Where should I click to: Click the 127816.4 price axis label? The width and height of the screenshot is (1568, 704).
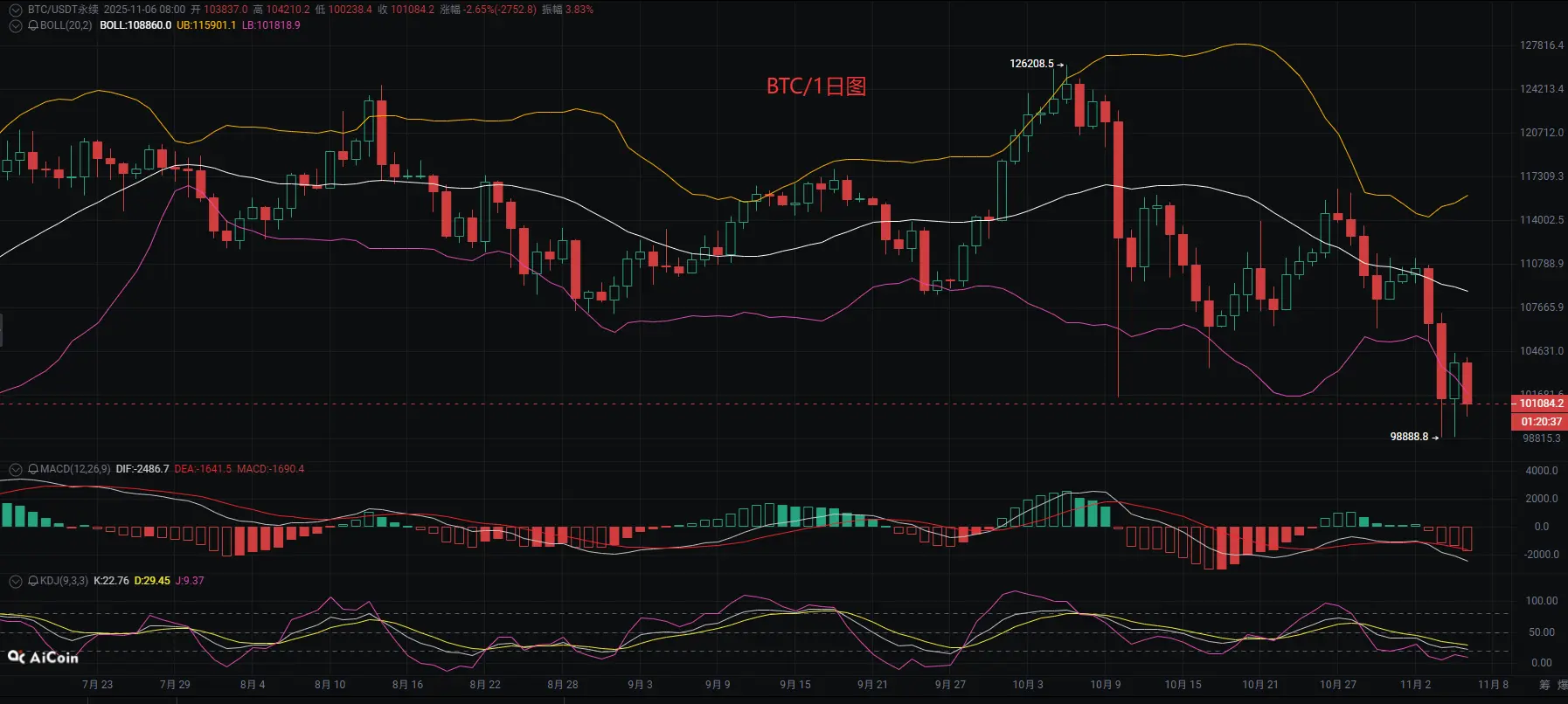1542,45
